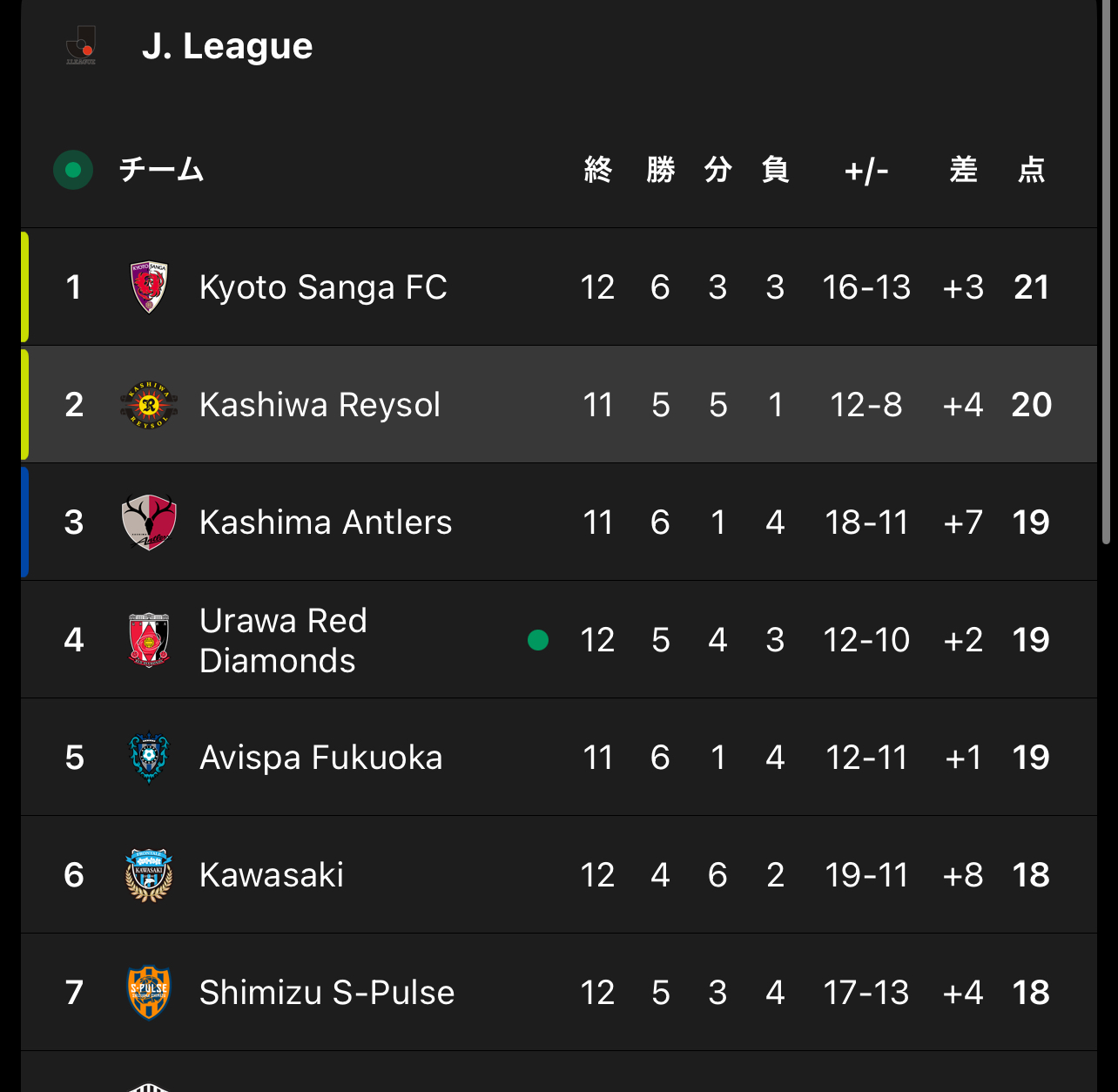Screen dimensions: 1118x1092
Task: Open Kyoto Sanga FC team row
Action: (559, 287)
